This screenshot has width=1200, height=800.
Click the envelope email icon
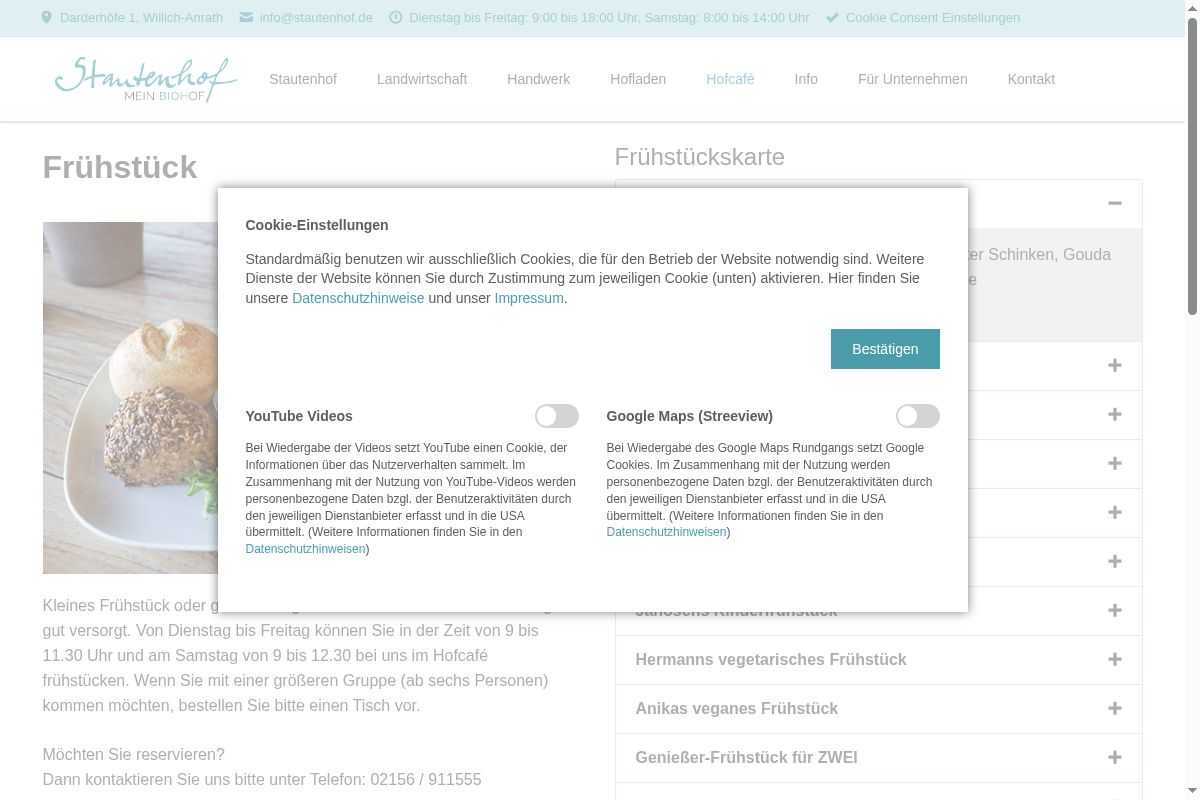coord(246,18)
